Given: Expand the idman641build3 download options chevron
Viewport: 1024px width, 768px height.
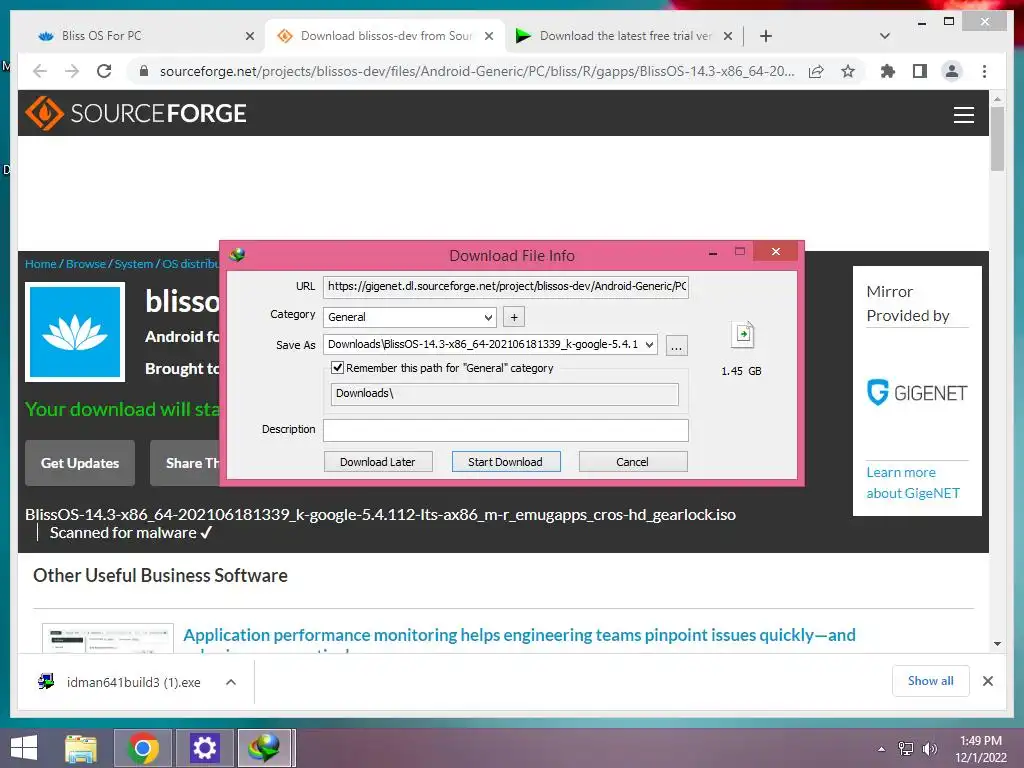Looking at the screenshot, I should coord(231,682).
